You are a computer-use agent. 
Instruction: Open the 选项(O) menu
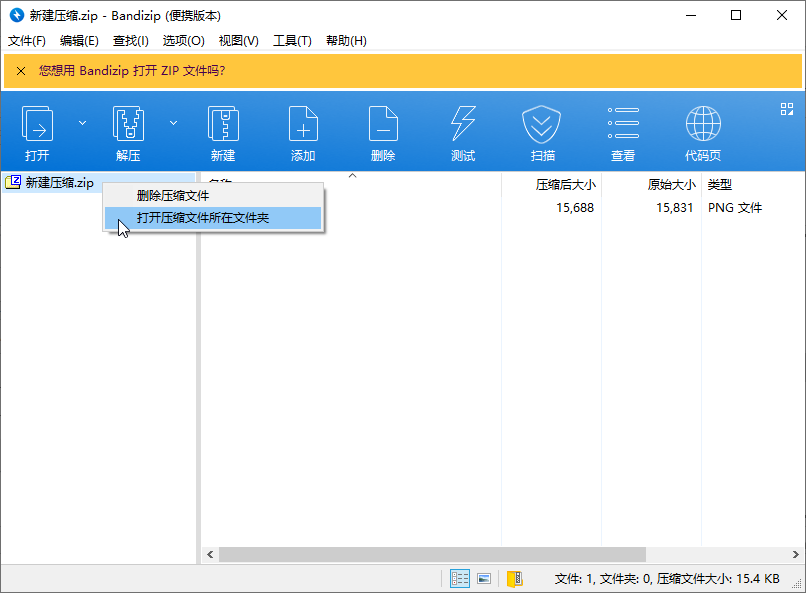tap(184, 41)
